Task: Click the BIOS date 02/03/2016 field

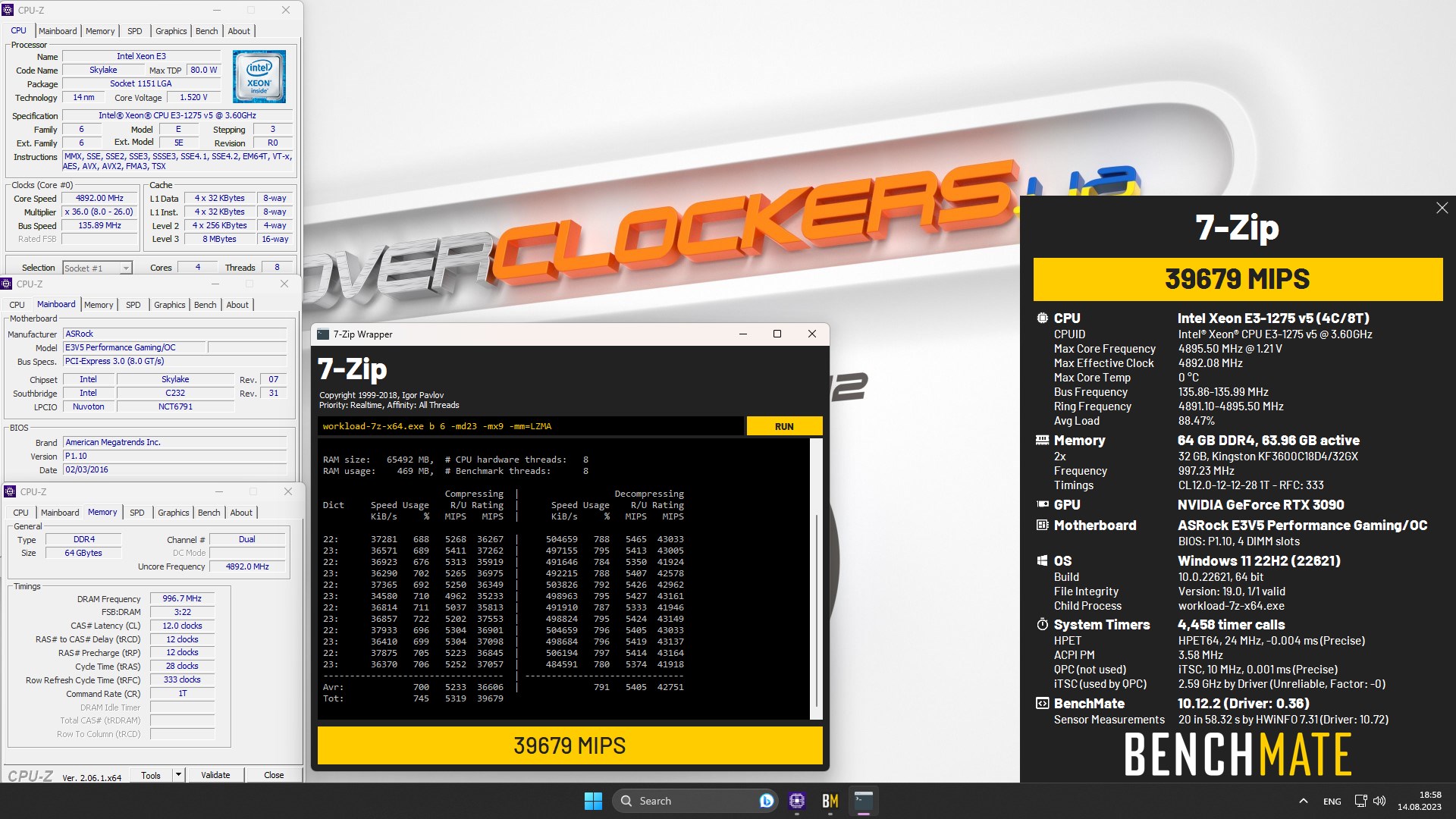Action: tap(174, 470)
